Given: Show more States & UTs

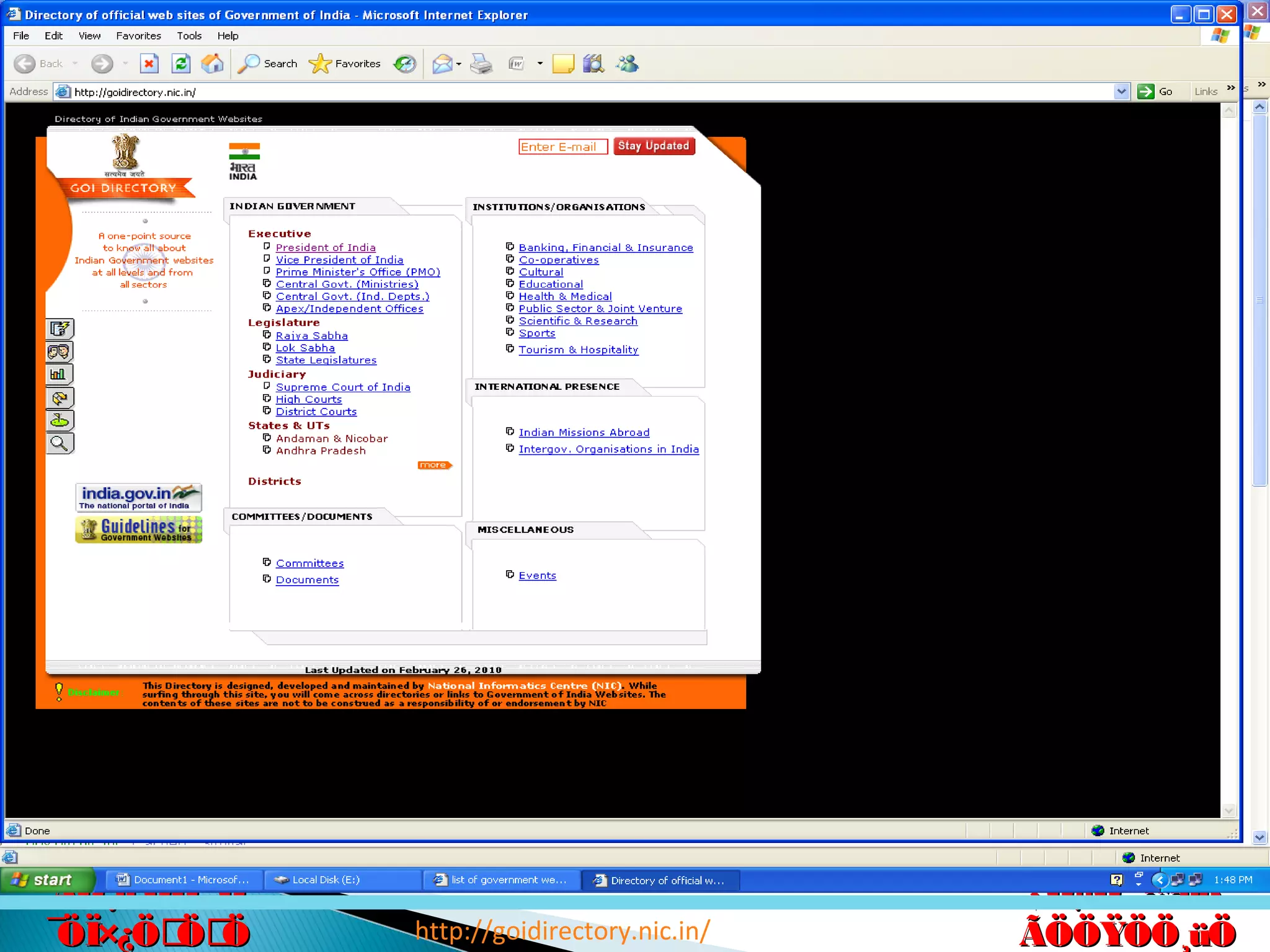Looking at the screenshot, I should [434, 465].
